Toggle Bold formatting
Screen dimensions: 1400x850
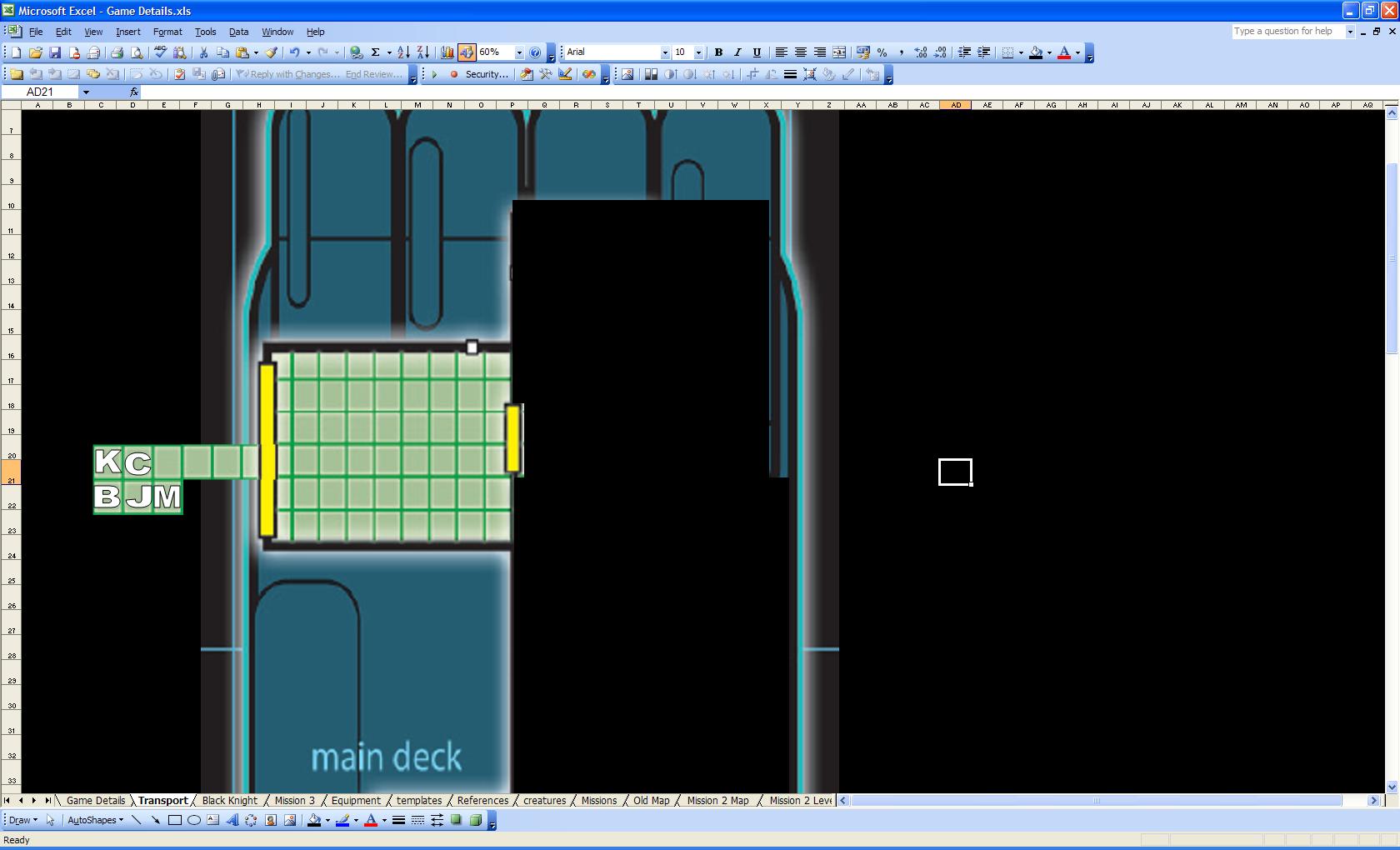coord(718,52)
